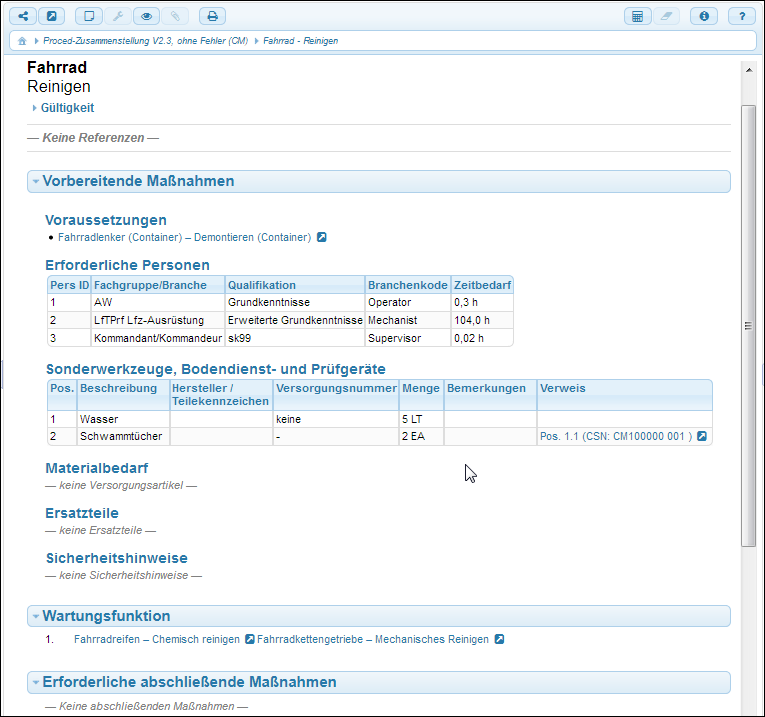This screenshot has width=765, height=717.
Task: Open the calculator icon in the toolbar
Action: pos(637,16)
